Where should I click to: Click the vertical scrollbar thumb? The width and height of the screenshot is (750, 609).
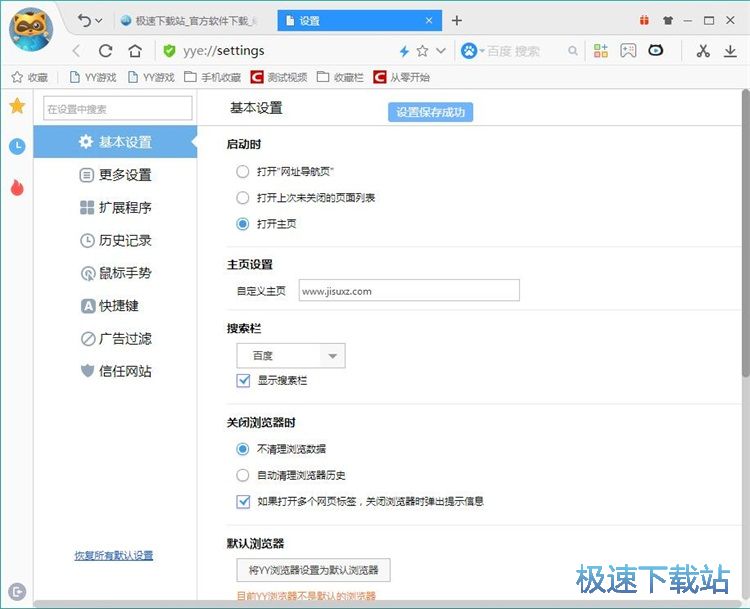pos(746,233)
